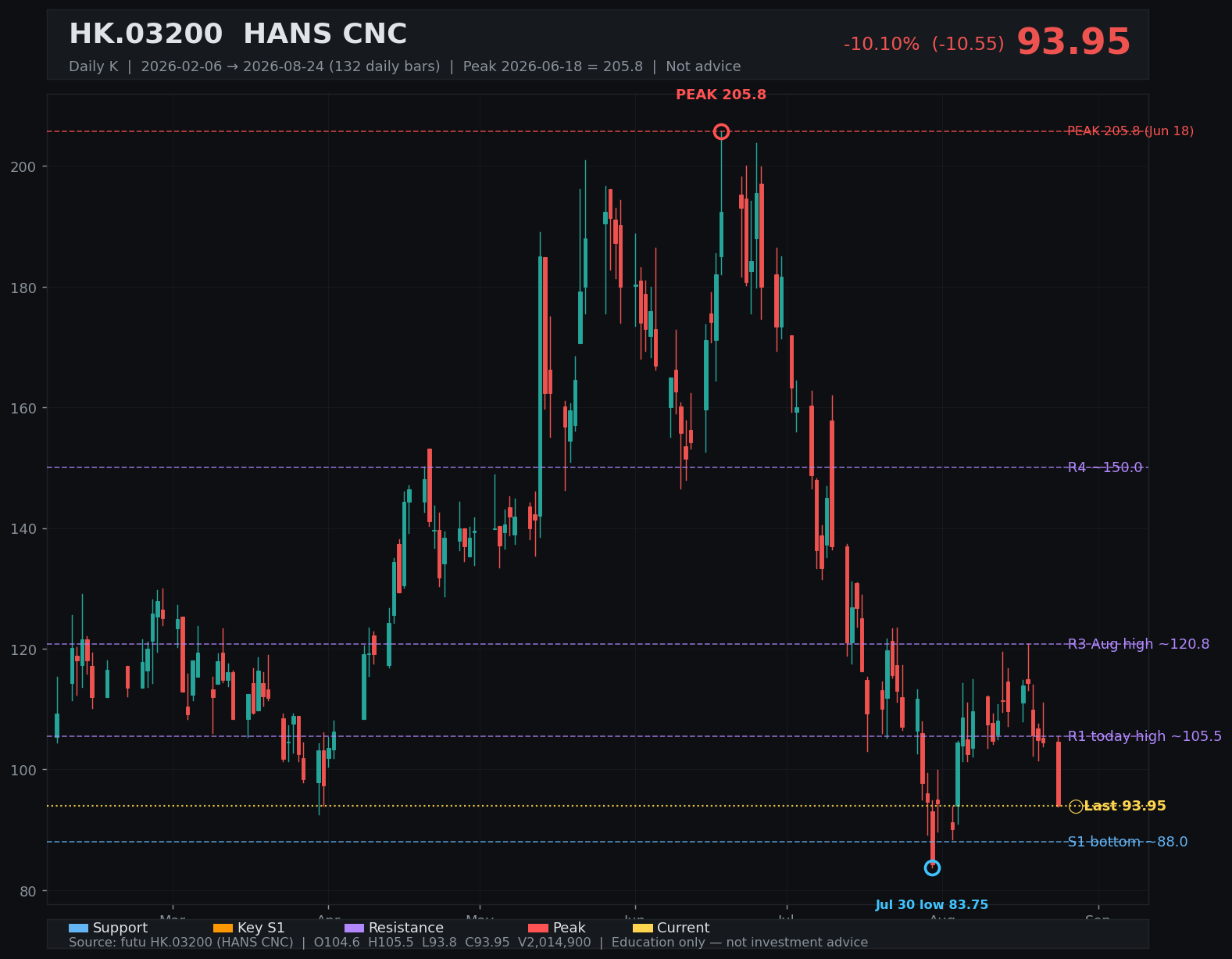1232x959 pixels.
Task: Click the HK.03200 HANS CNC title
Action: click(x=237, y=34)
